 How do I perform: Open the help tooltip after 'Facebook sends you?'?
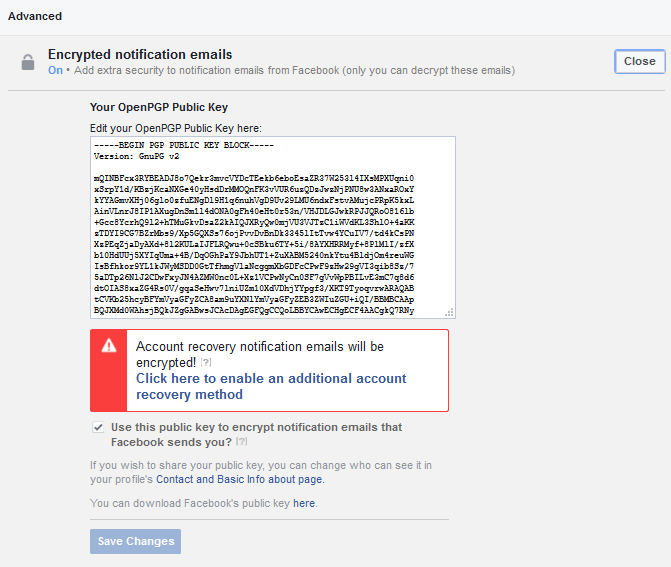(242, 442)
